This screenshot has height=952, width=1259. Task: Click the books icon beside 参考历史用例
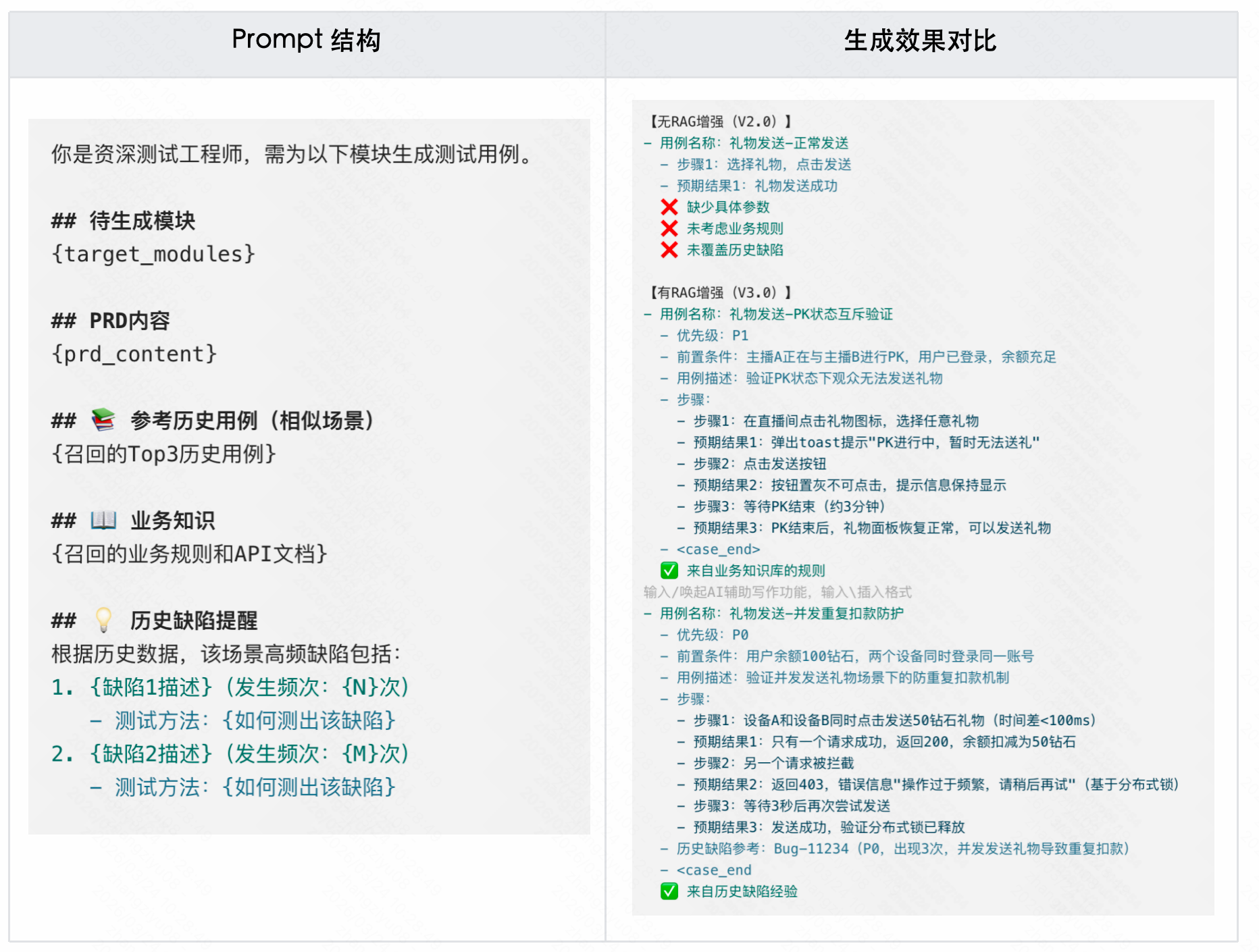point(103,420)
